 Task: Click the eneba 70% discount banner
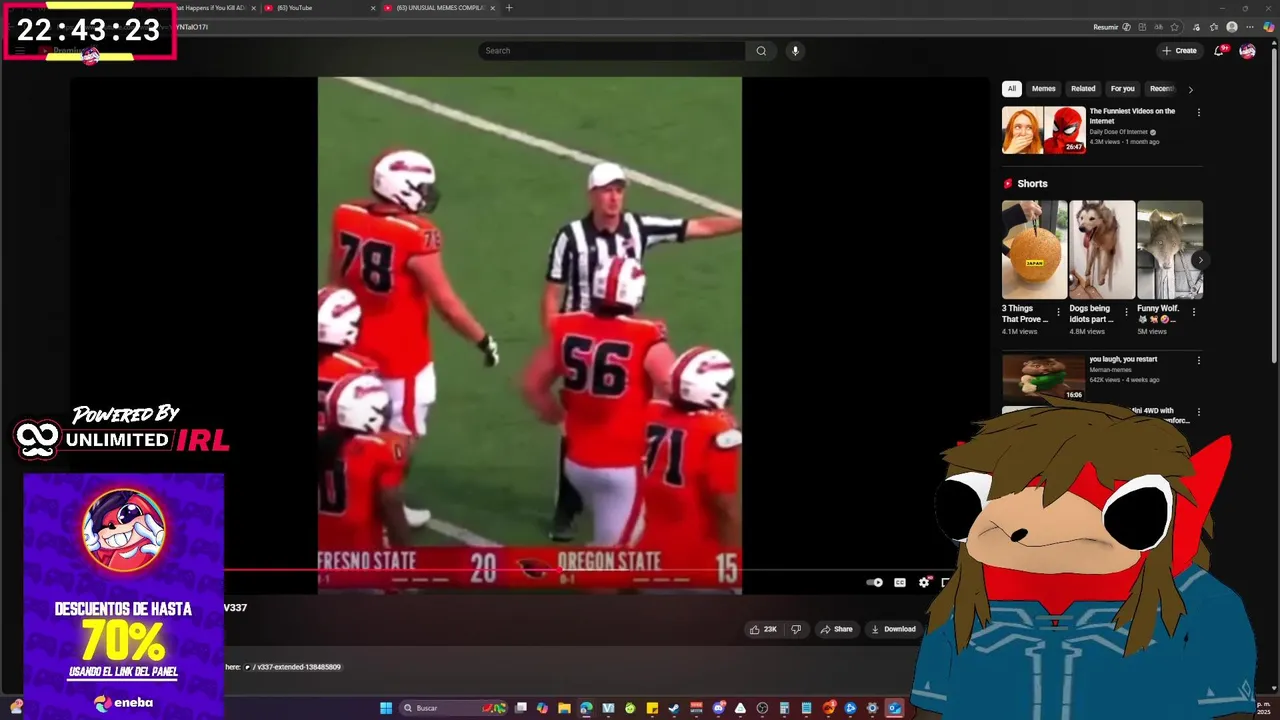124,596
